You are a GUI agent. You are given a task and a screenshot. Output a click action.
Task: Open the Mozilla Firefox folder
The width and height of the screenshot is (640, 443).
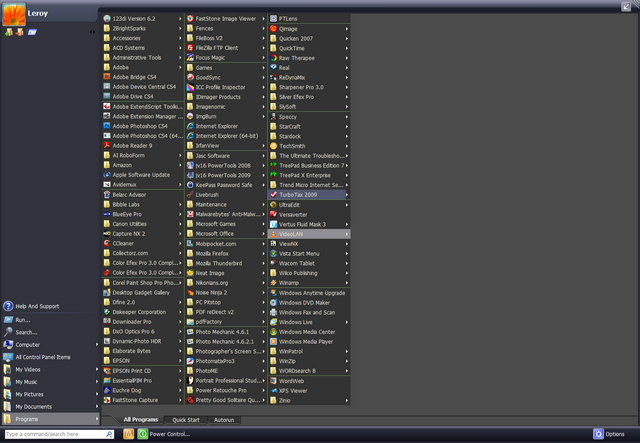(226, 254)
